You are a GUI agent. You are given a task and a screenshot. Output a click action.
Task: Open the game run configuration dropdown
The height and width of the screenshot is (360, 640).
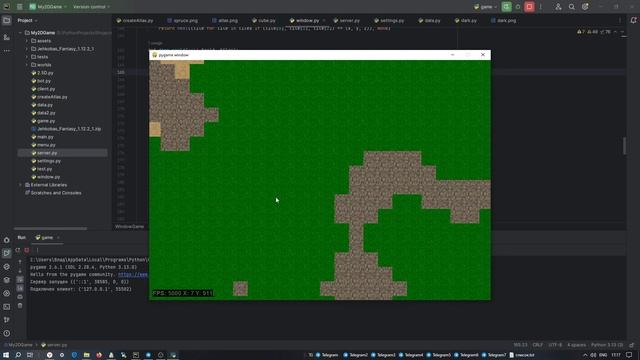pyautogui.click(x=485, y=7)
